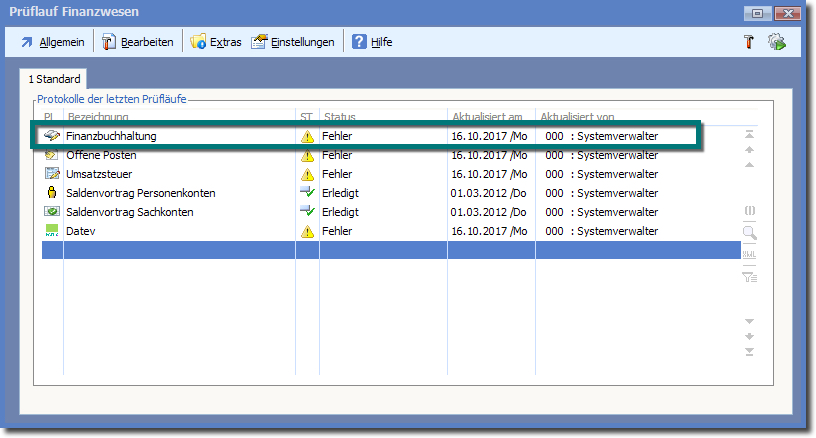Viewport: 816px width, 438px height.
Task: Click the Bezeichnung column header
Action: coord(98,117)
